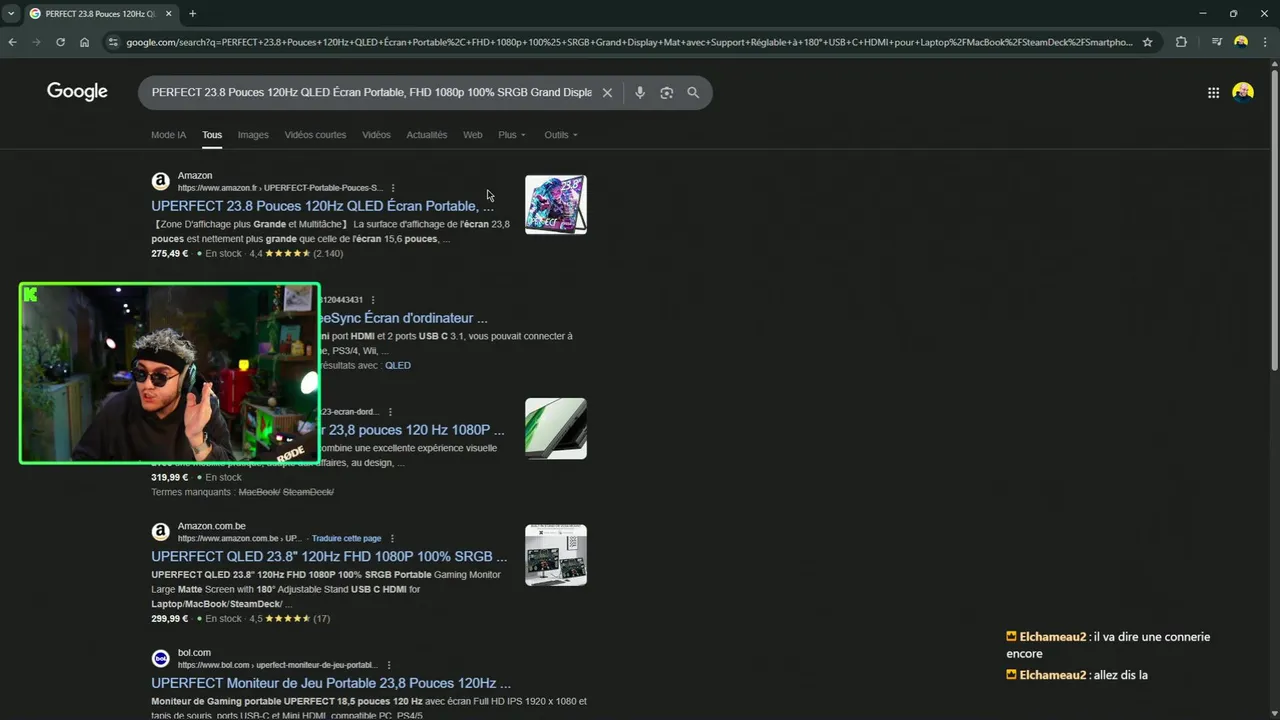
Task: Open a new browser tab
Action: pyautogui.click(x=192, y=14)
